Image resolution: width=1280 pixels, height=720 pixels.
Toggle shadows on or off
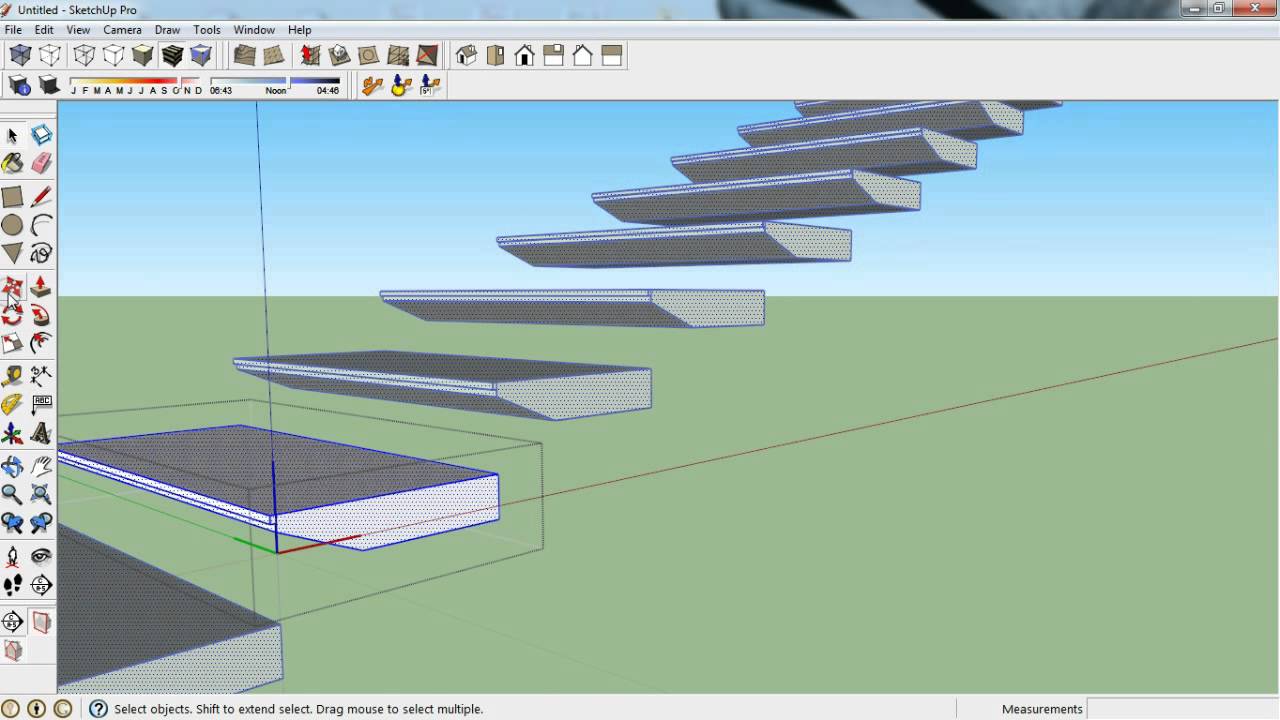click(x=48, y=85)
